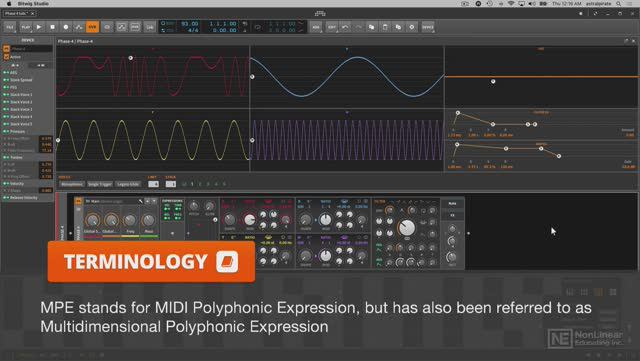Disable the orange OVR overdub button
Image resolution: width=640 pixels, height=361 pixels.
pyautogui.click(x=92, y=27)
